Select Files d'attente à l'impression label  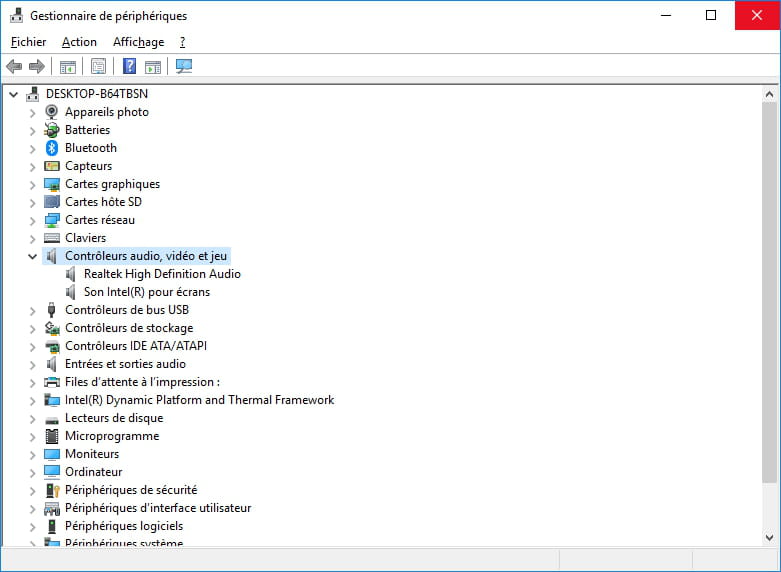[x=142, y=382]
